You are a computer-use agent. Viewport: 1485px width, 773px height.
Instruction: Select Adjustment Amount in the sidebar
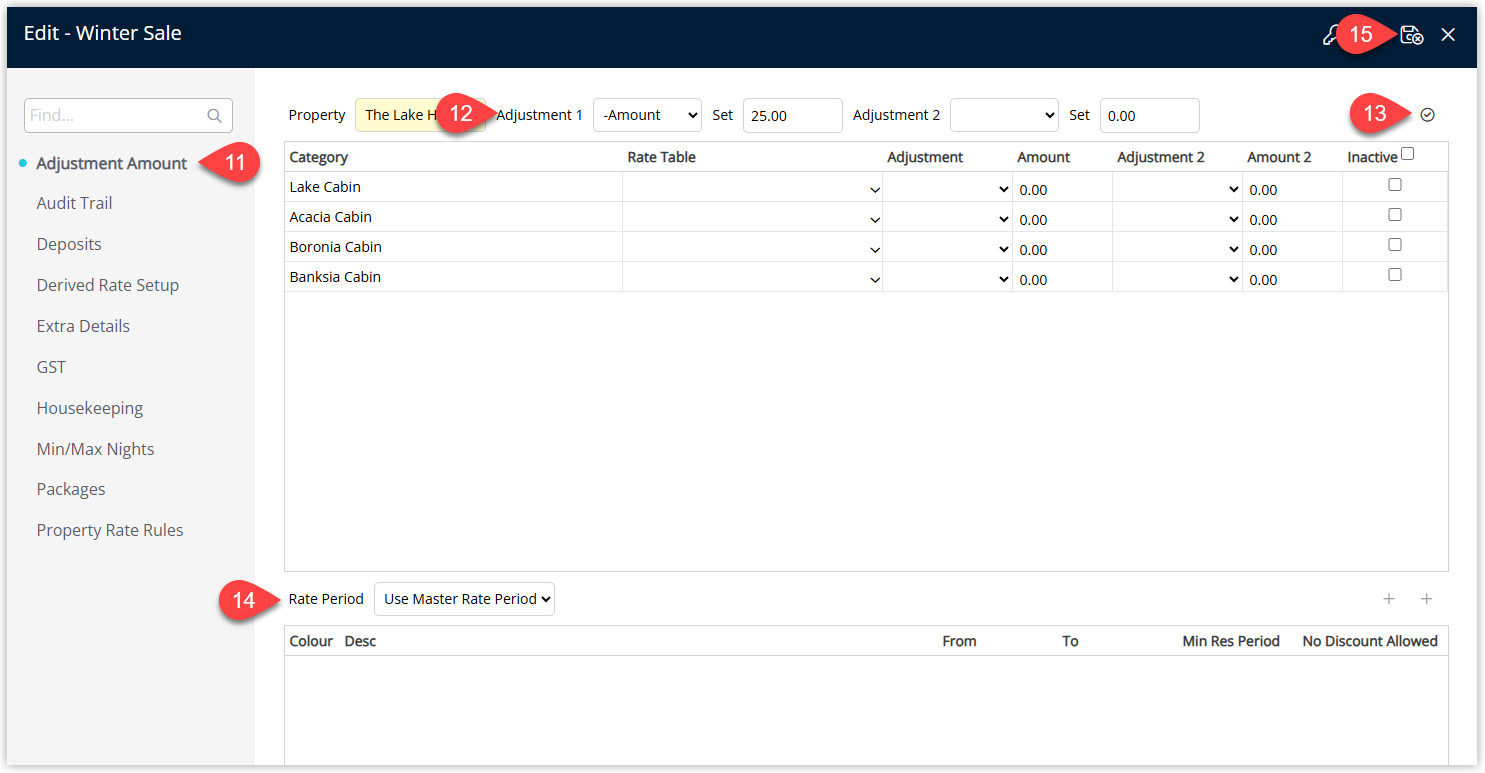(112, 163)
